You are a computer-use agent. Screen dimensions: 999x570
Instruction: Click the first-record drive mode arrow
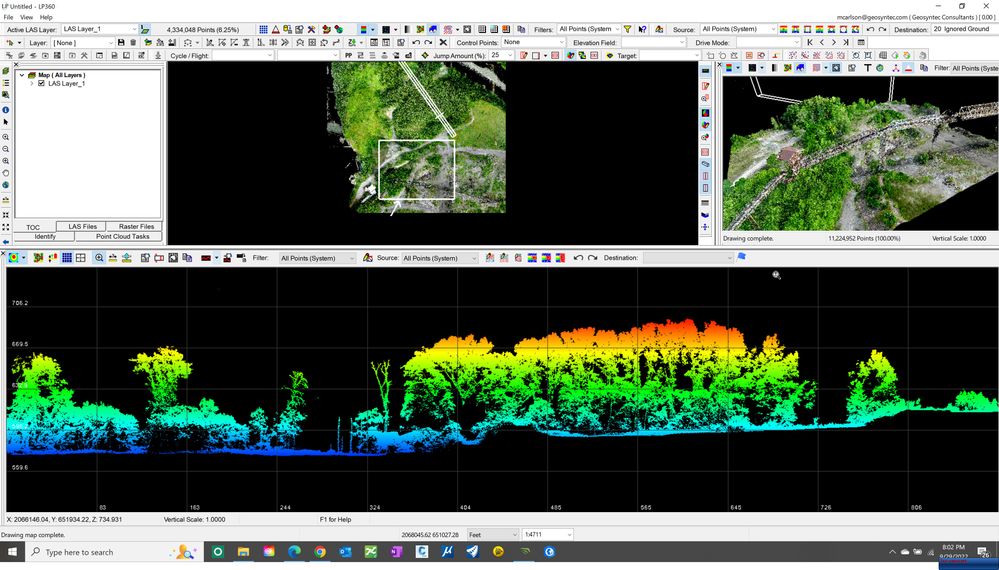pos(810,43)
